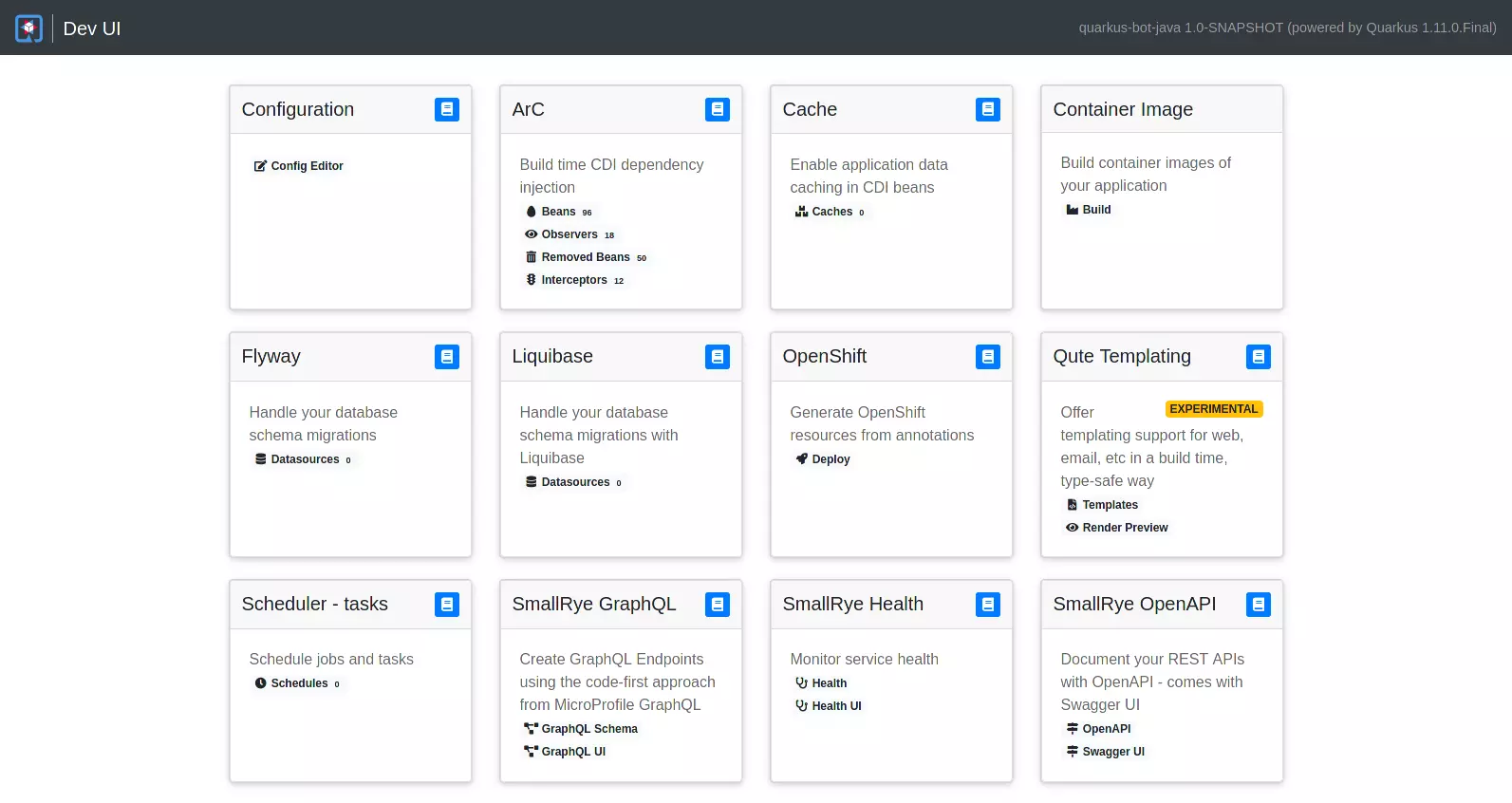Open the Cache documentation book icon
The image size is (1512, 803).
987,109
